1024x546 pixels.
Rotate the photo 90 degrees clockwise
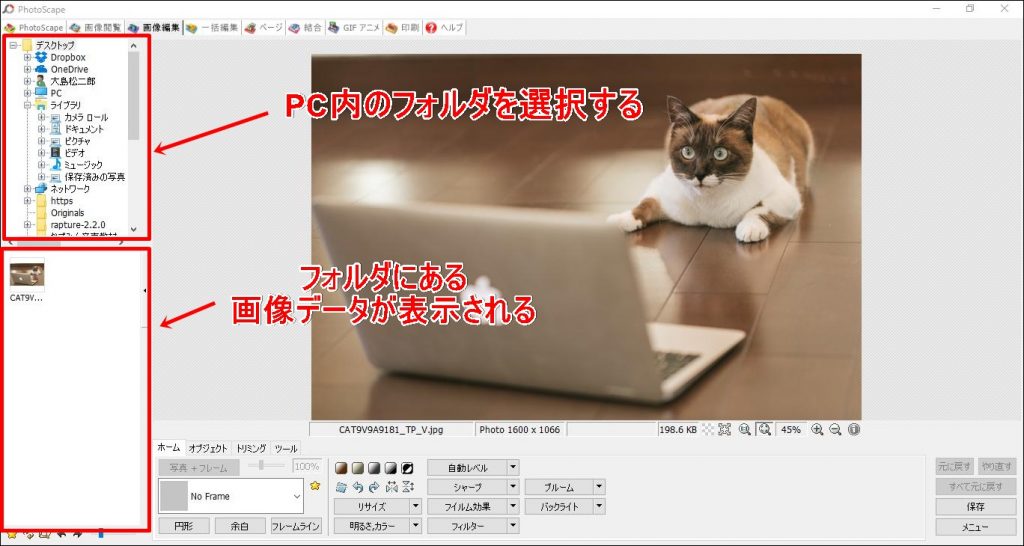374,487
